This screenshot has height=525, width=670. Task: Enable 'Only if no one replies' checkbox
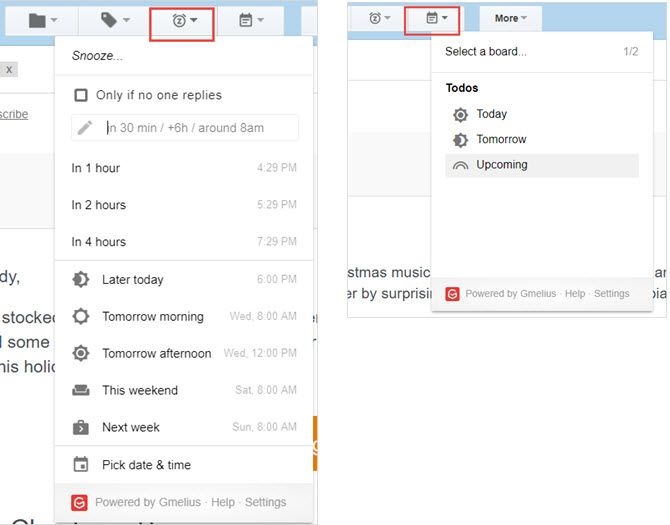81,95
